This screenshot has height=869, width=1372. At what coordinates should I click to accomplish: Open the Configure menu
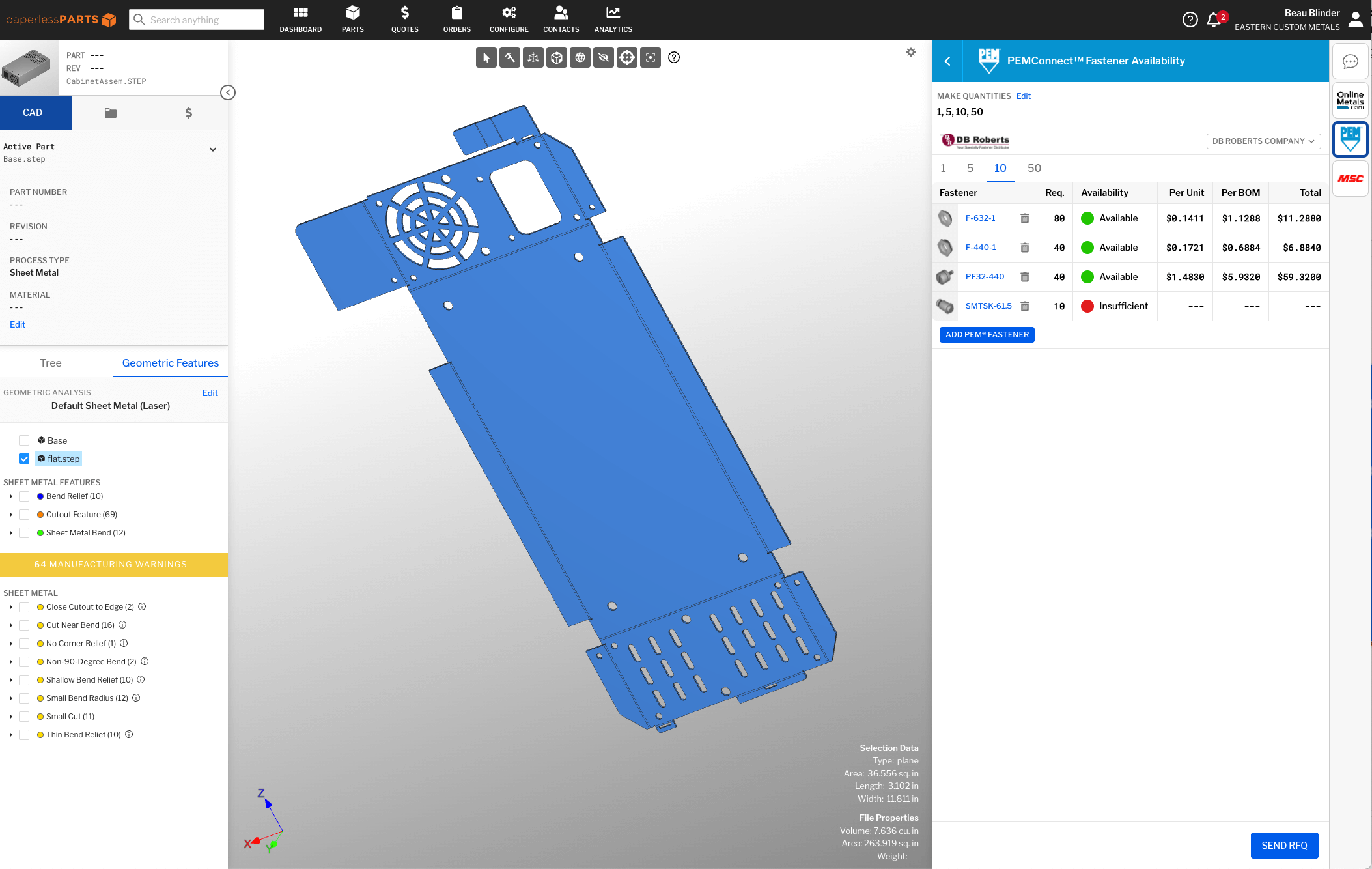pos(509,20)
